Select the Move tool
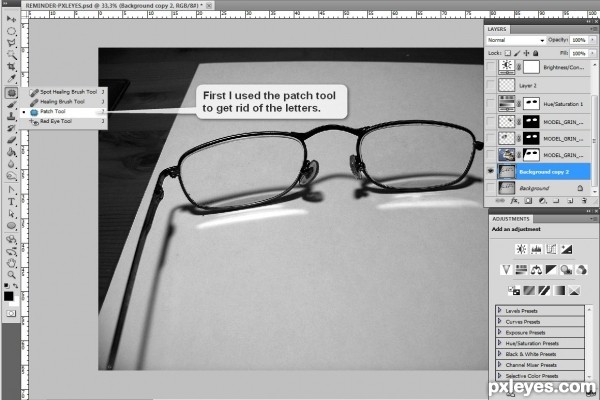The width and height of the screenshot is (600, 400). click(11, 19)
